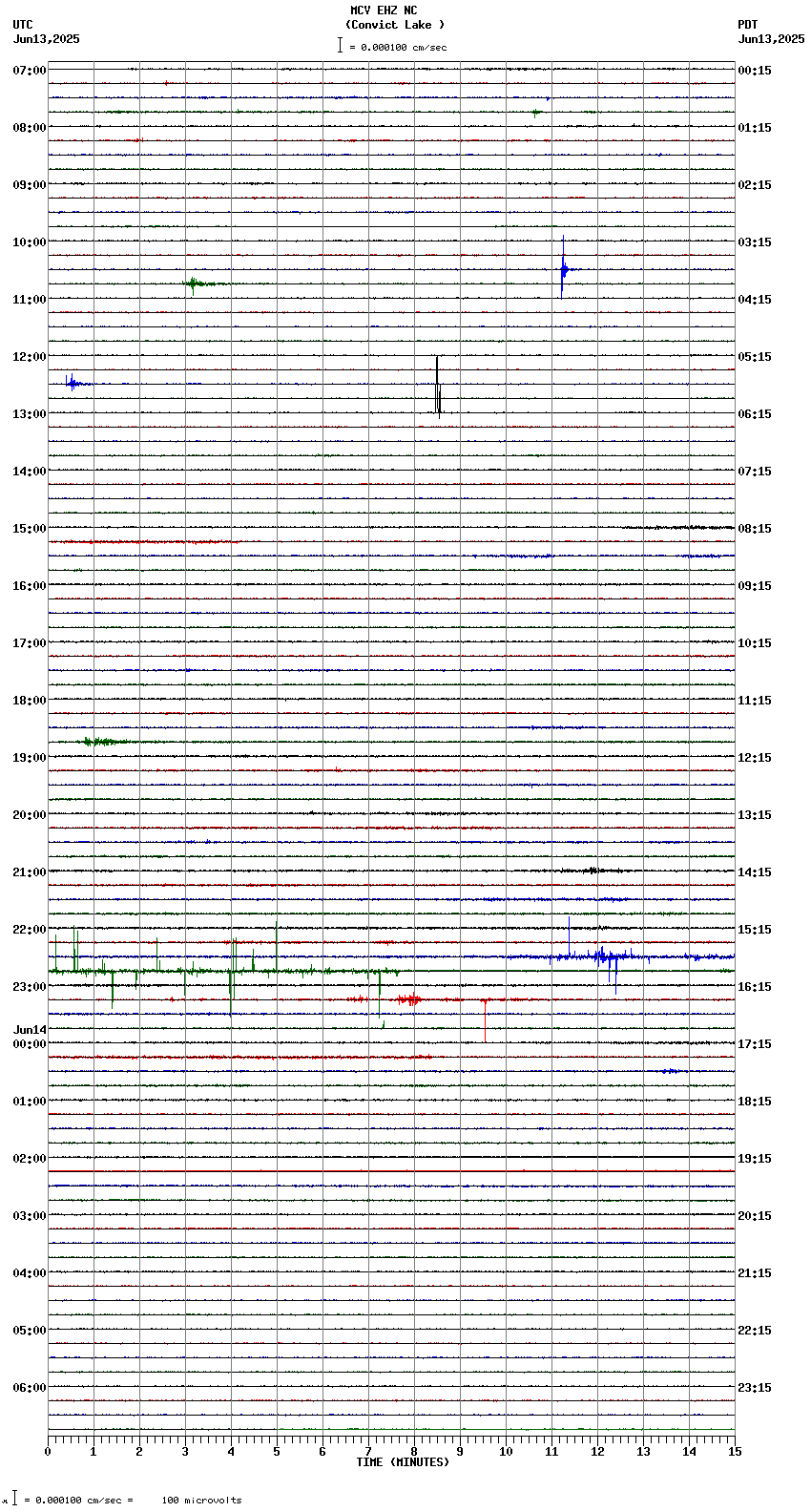Screen dimensions: 811x1512
Task: Click the 05:15 PDT row label
Action: (x=755, y=357)
